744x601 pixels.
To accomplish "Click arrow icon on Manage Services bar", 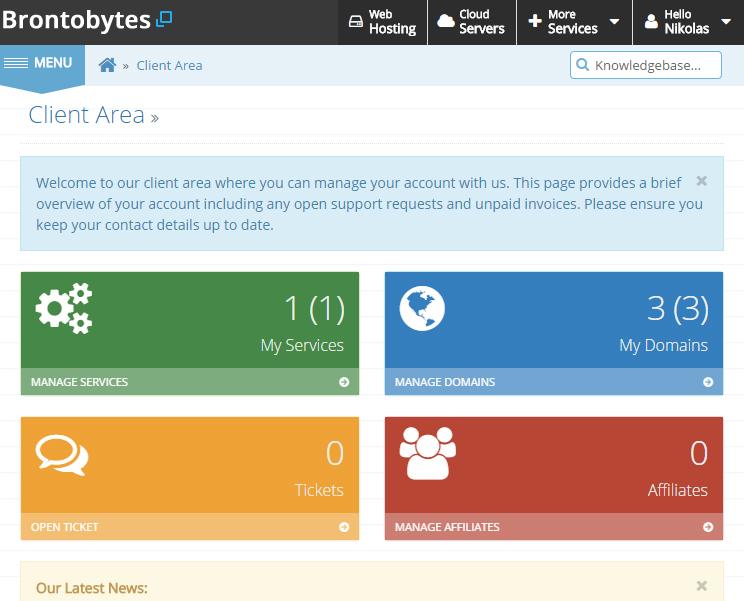I will (x=344, y=382).
